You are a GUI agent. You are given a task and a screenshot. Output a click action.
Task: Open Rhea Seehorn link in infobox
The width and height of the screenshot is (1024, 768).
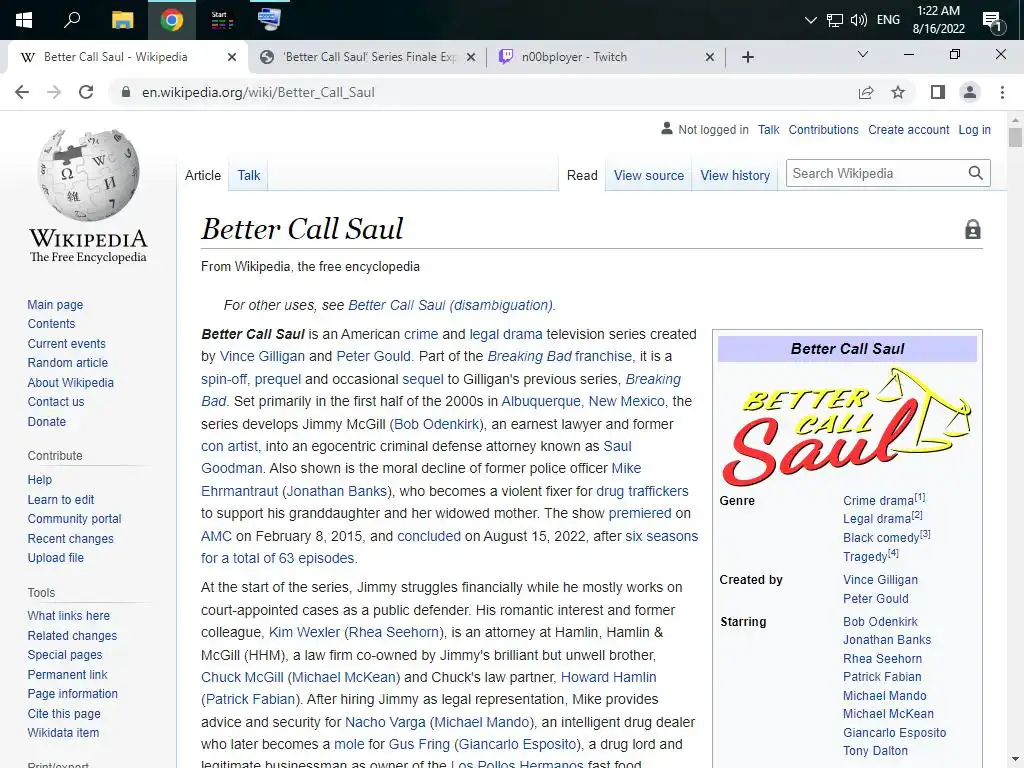(x=882, y=658)
